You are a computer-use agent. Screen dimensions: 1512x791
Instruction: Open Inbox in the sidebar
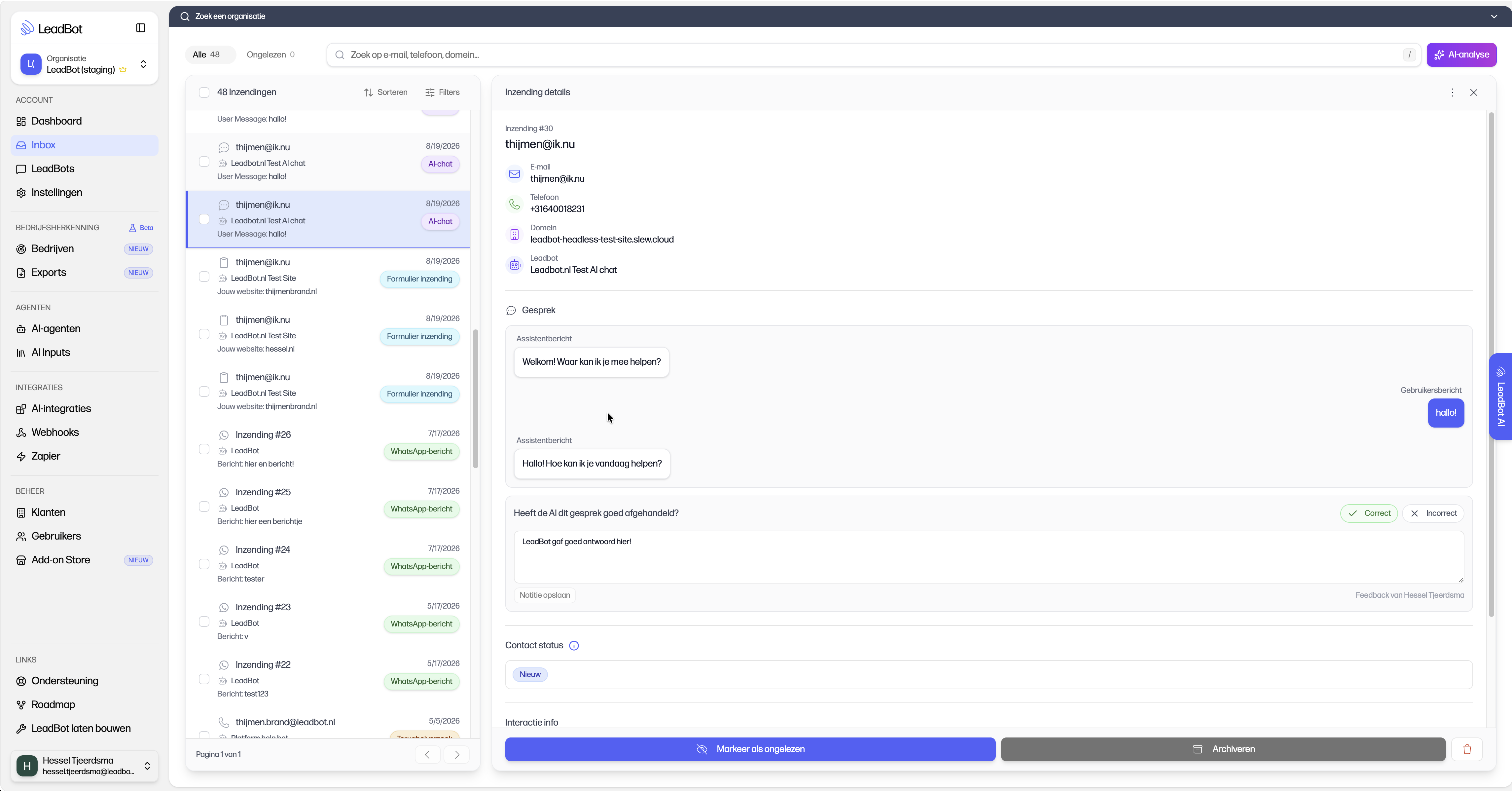pos(84,145)
